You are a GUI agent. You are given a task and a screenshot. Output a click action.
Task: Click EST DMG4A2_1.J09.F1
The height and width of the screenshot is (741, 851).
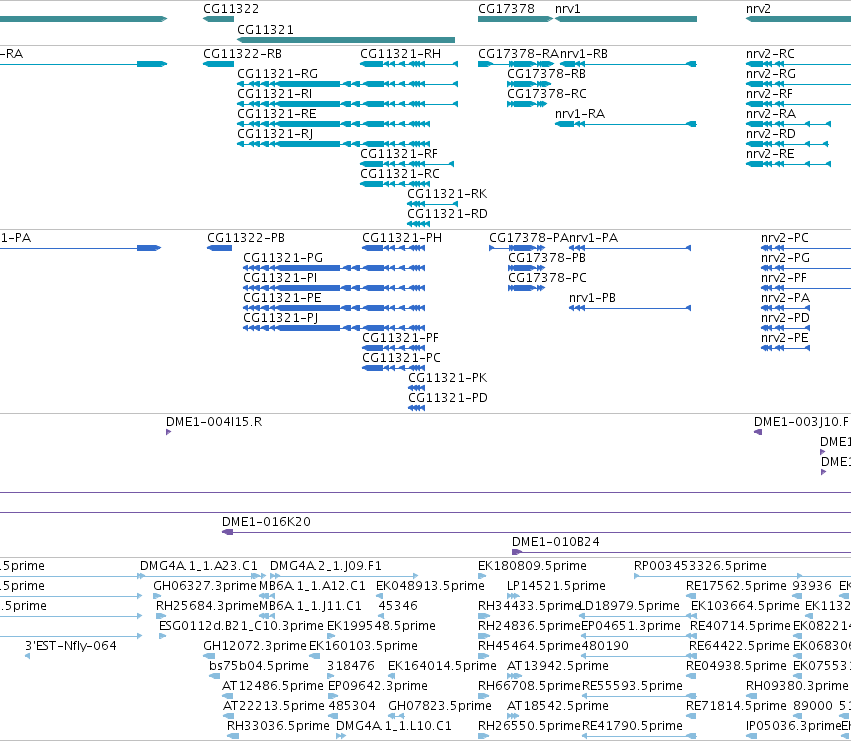pyautogui.click(x=326, y=566)
